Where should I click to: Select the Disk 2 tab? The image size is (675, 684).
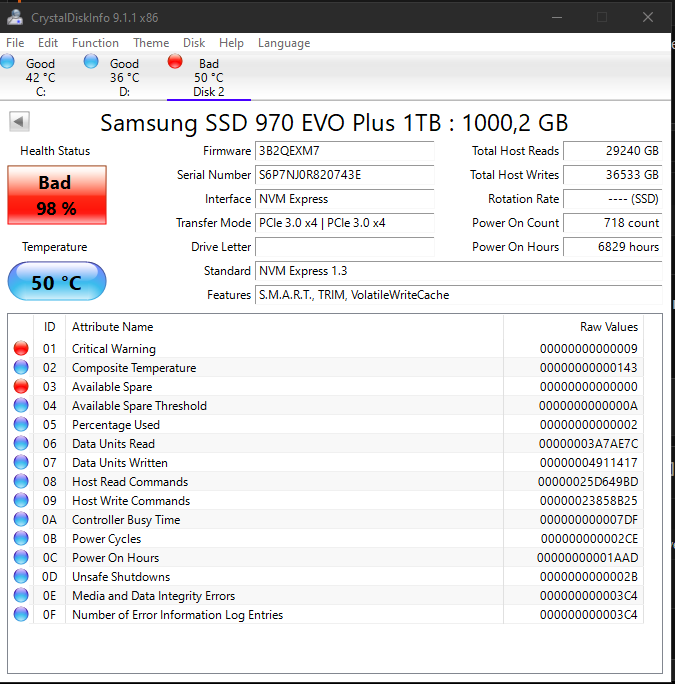[209, 77]
